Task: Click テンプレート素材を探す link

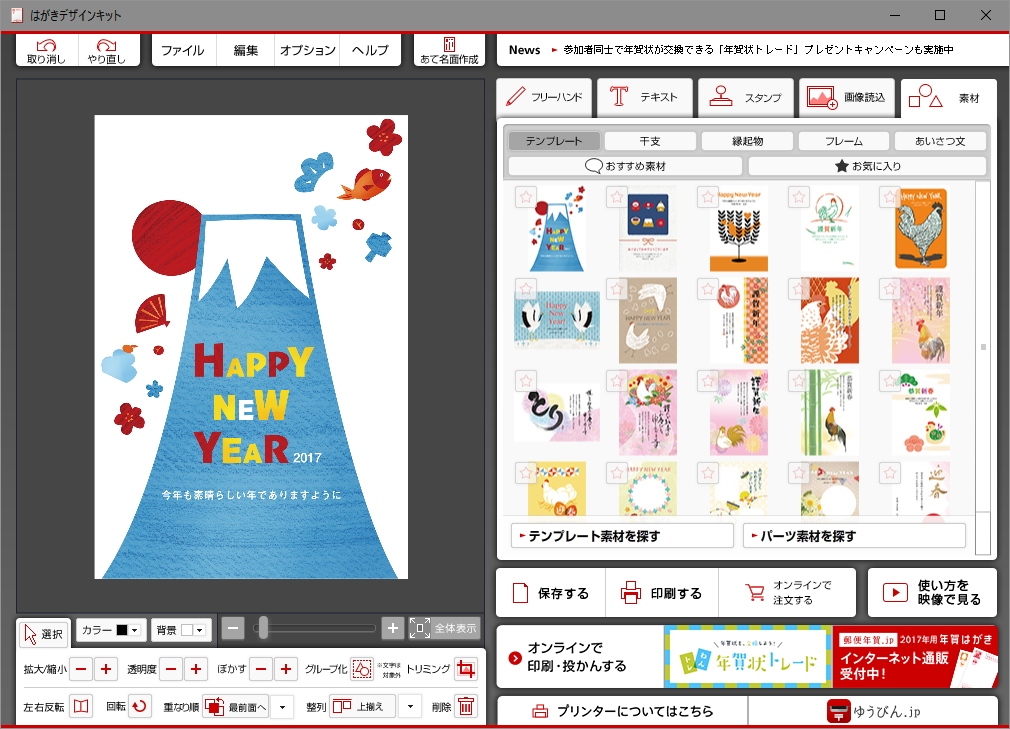Action: pos(622,536)
